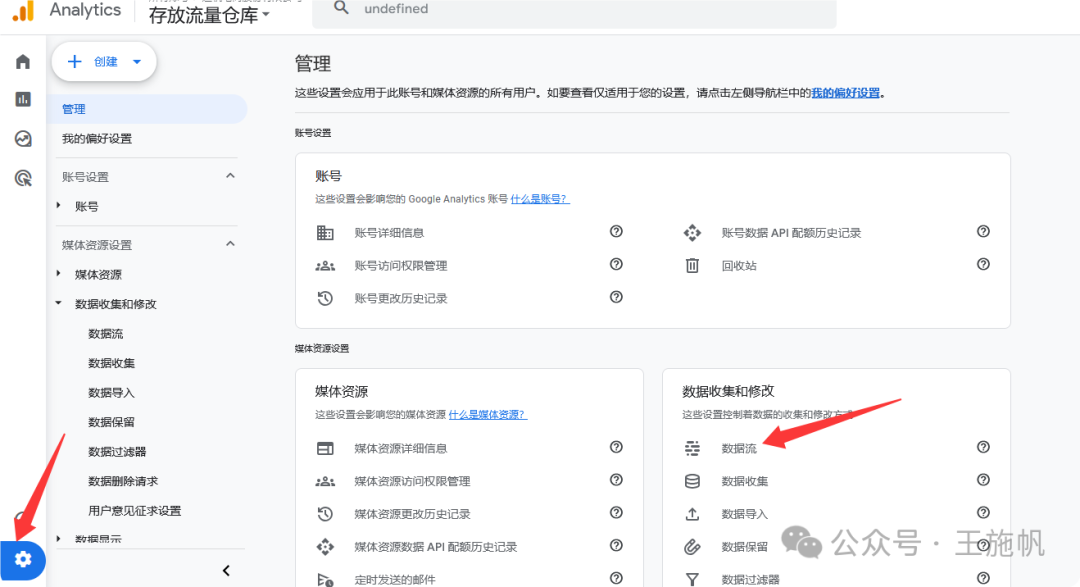The width and height of the screenshot is (1080, 587).
Task: Open the Explore icon in left rail
Action: click(23, 138)
